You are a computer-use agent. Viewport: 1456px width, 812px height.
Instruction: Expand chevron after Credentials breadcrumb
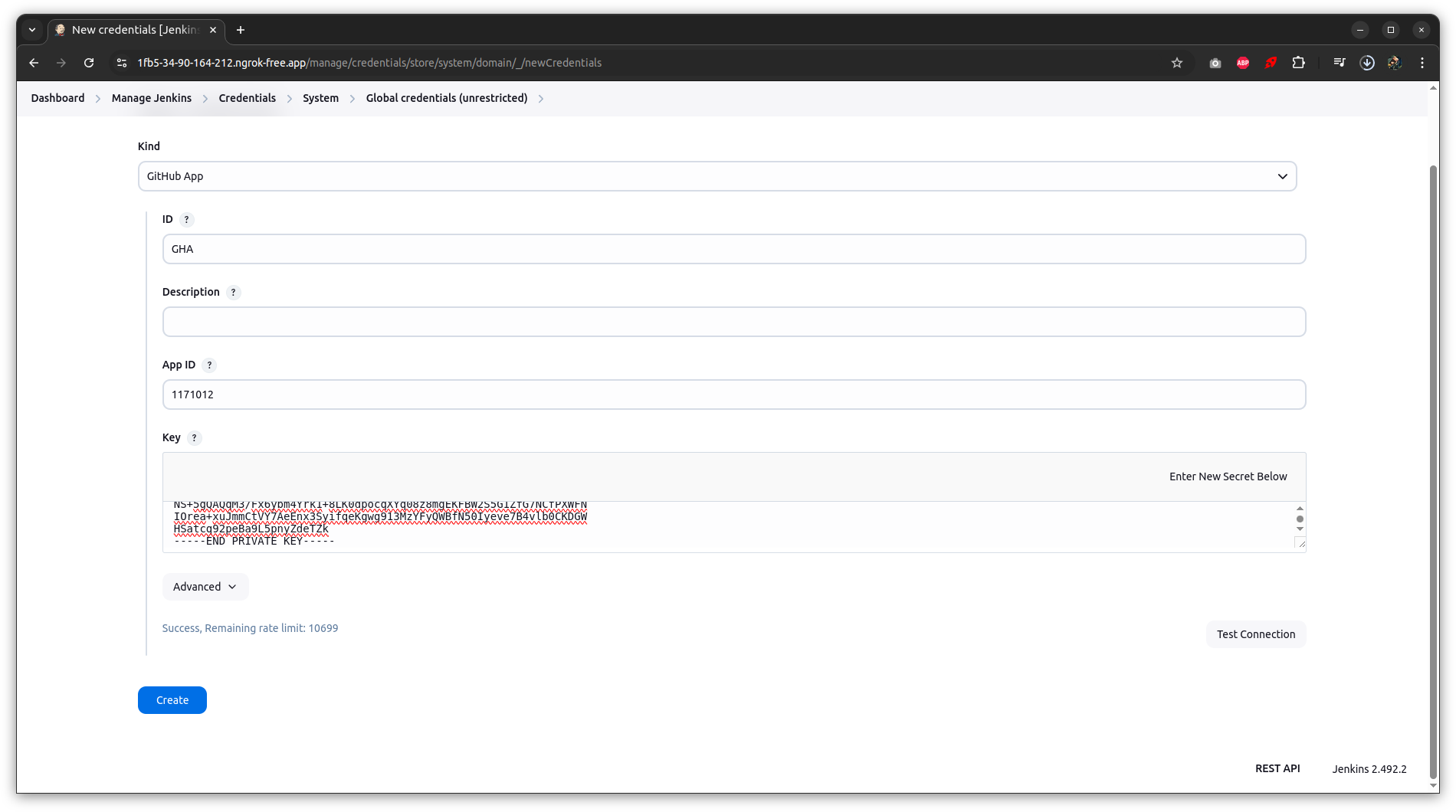click(290, 99)
